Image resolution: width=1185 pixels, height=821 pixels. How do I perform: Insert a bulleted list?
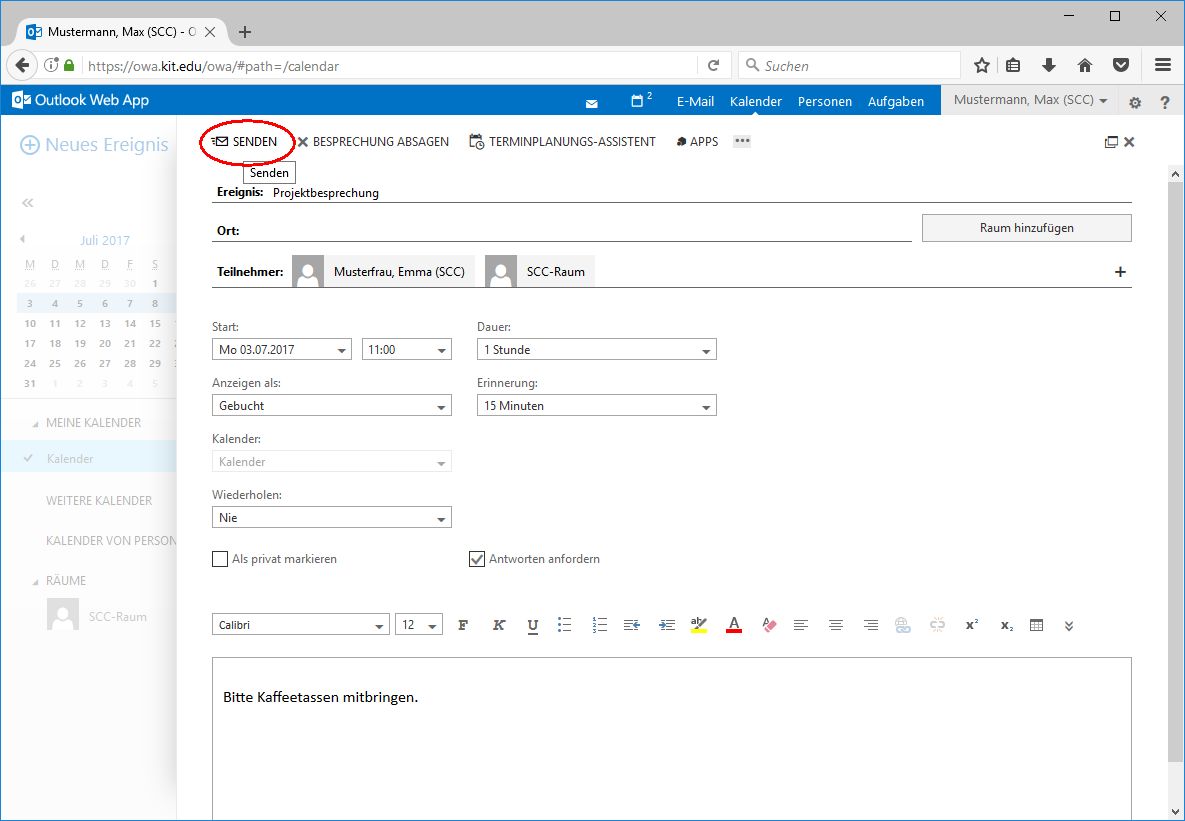point(565,625)
